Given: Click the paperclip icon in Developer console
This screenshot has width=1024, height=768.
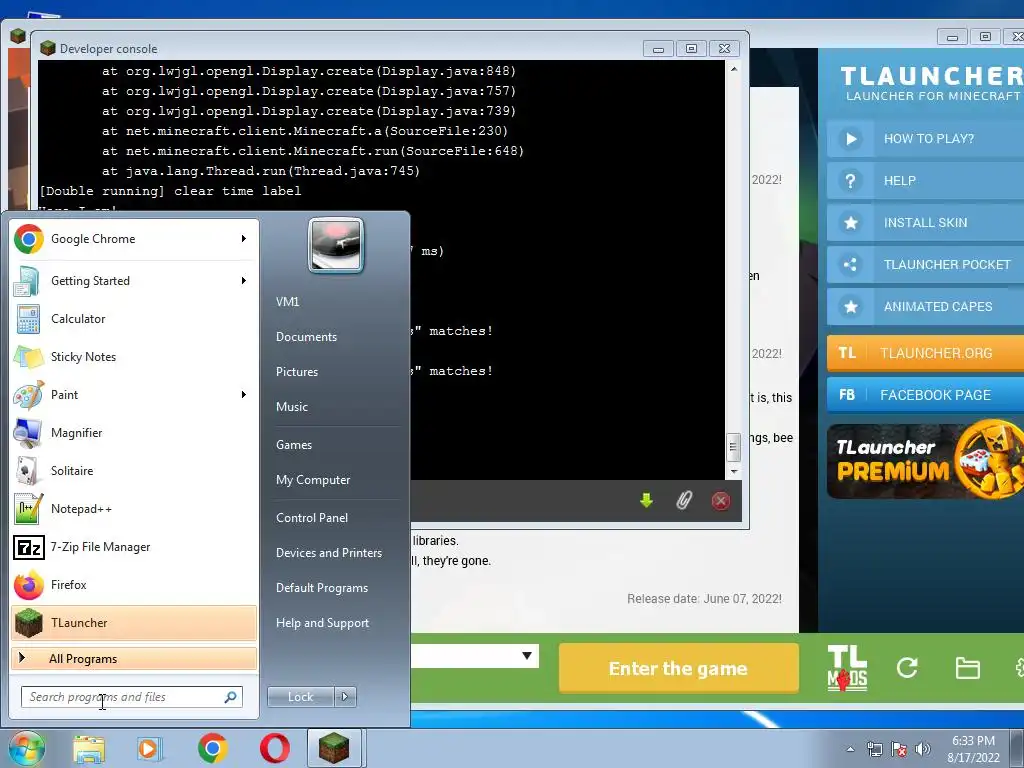Looking at the screenshot, I should pyautogui.click(x=684, y=501).
